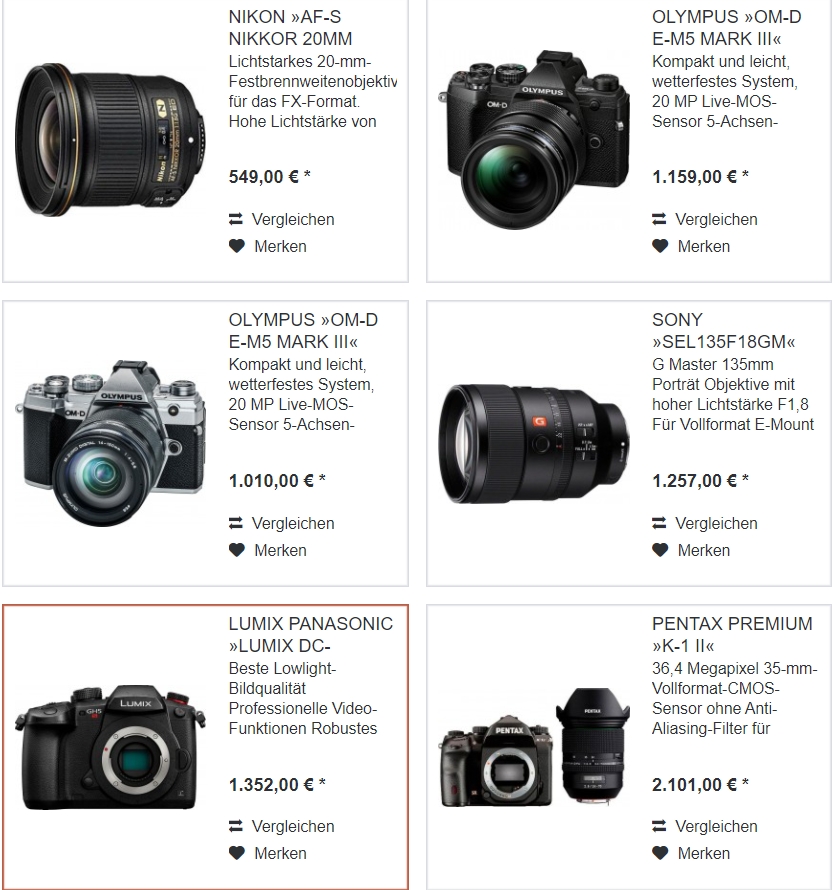Click compare arrows icon for Pentax K-1 II
Screen dimensions: 838x890
(659, 826)
